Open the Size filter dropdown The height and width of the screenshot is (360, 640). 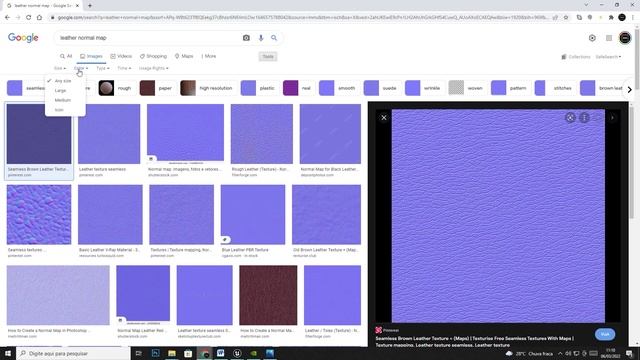[60, 68]
